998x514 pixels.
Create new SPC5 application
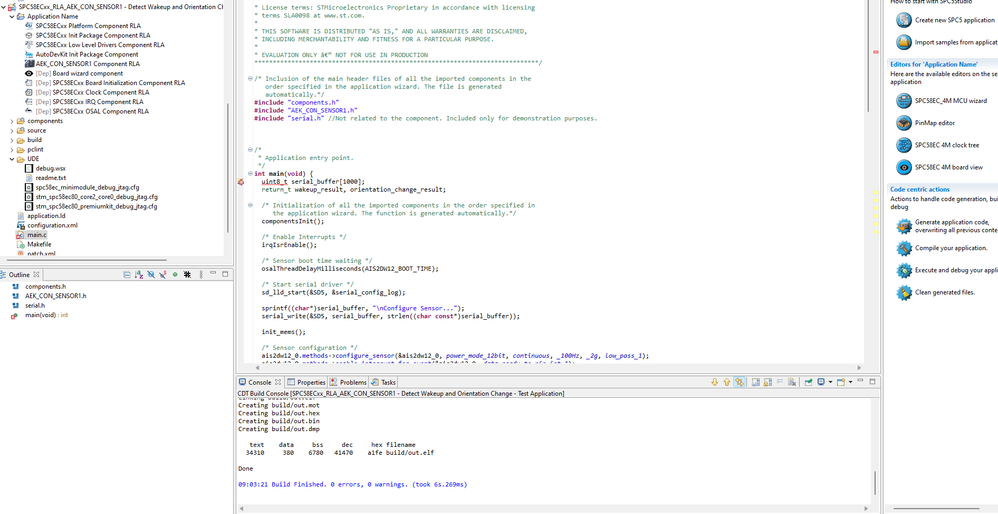pyautogui.click(x=955, y=20)
